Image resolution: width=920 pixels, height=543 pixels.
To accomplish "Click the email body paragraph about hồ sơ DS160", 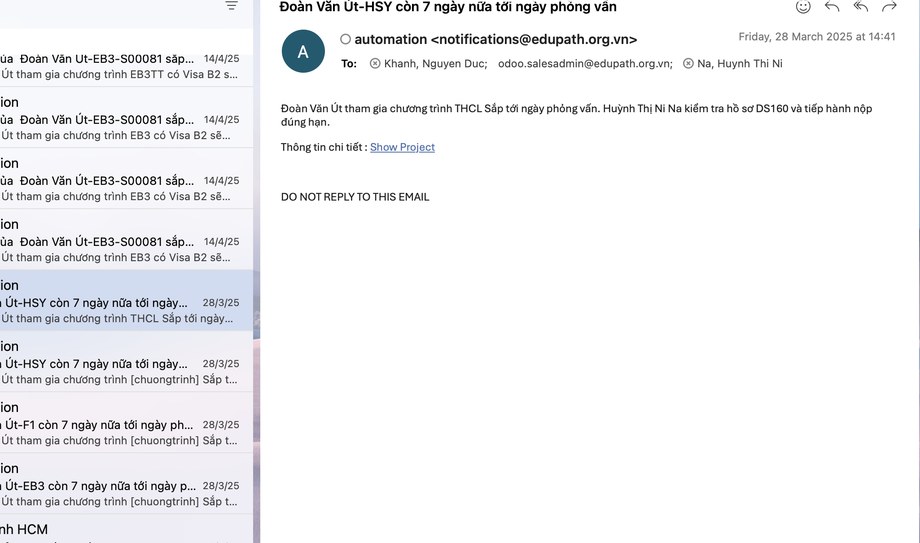I will (x=577, y=115).
